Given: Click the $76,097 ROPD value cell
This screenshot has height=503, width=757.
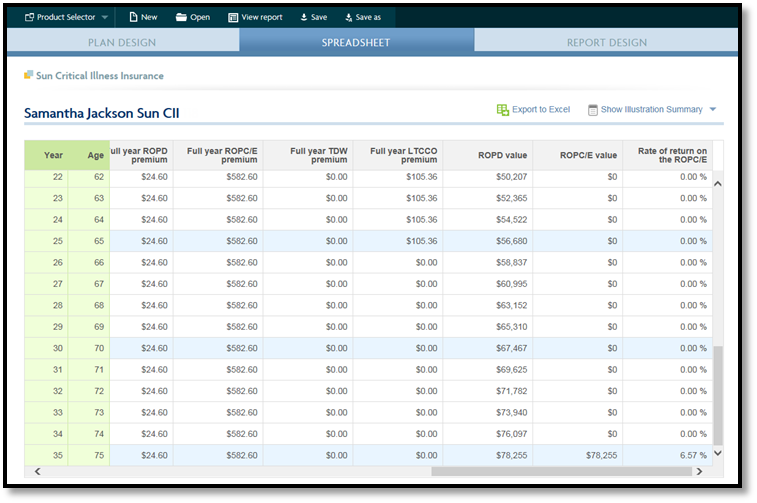Looking at the screenshot, I should click(x=488, y=434).
